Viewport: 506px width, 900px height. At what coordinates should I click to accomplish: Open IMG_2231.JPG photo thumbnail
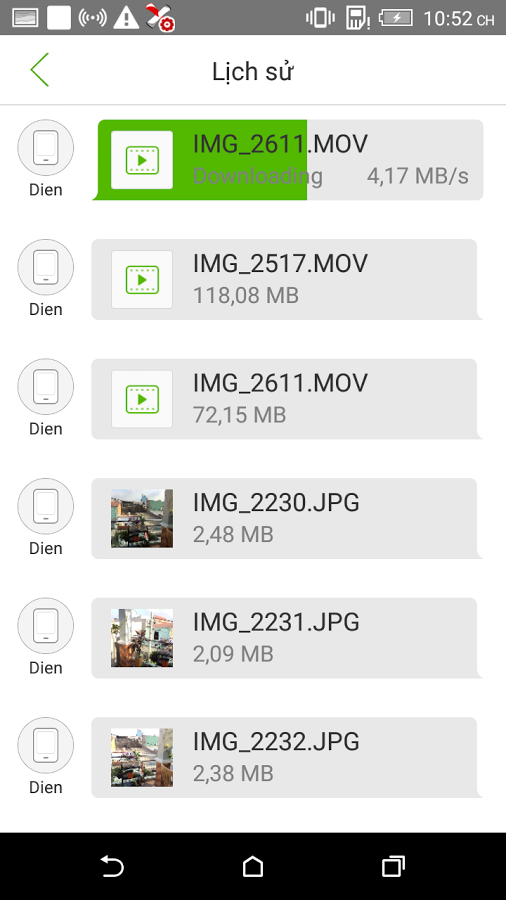[x=142, y=638]
